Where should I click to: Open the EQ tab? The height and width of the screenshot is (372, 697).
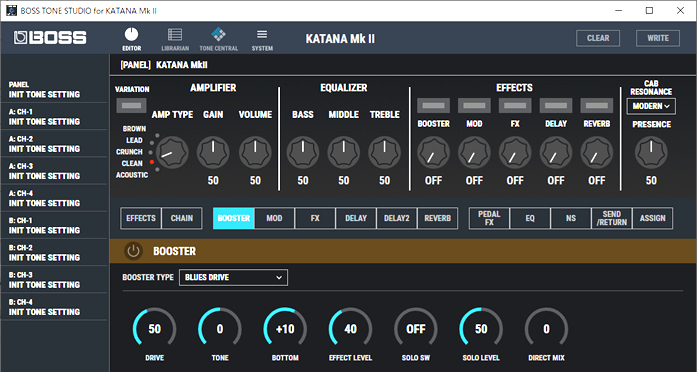pos(530,218)
